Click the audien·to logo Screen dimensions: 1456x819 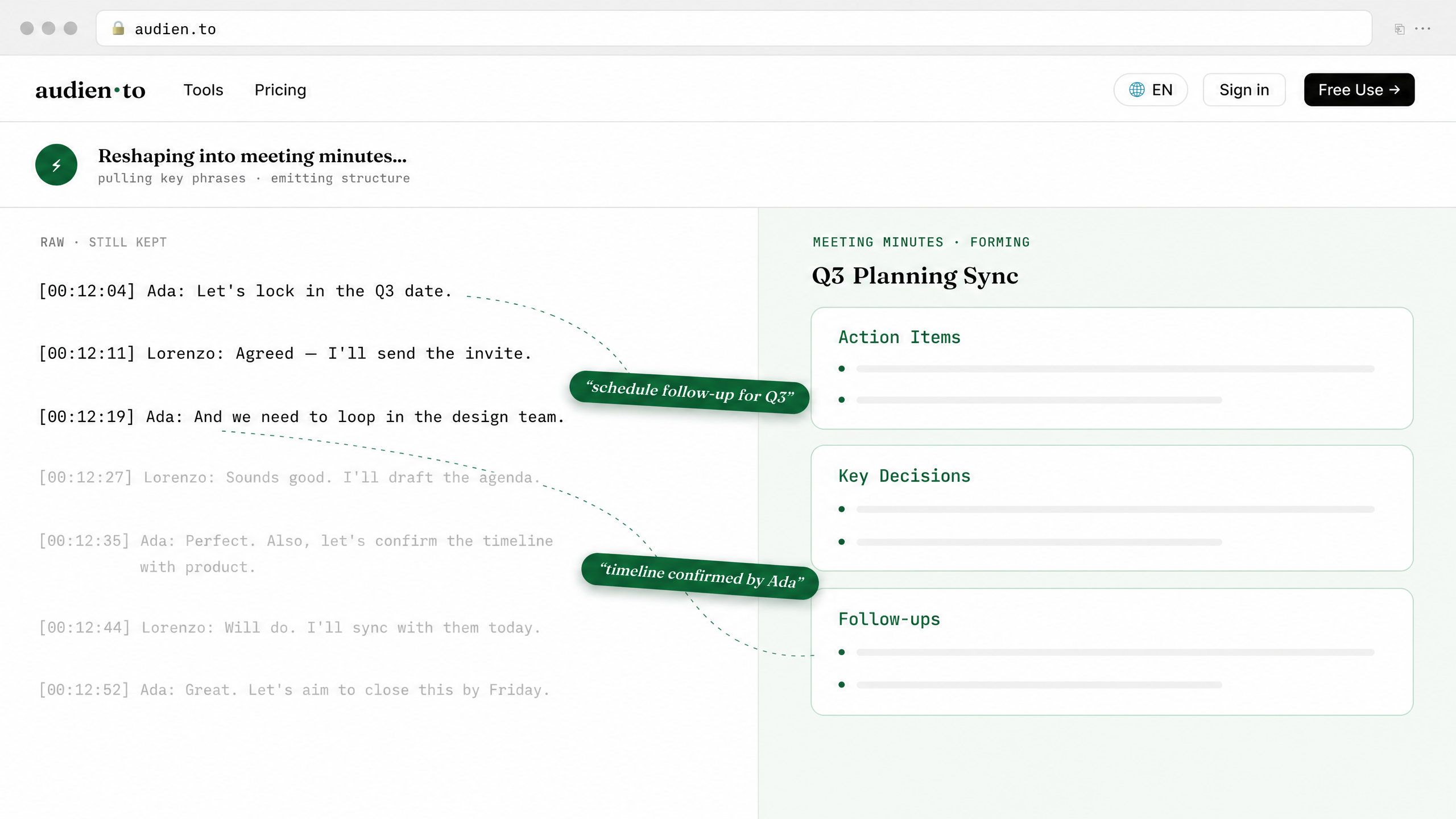[x=90, y=90]
